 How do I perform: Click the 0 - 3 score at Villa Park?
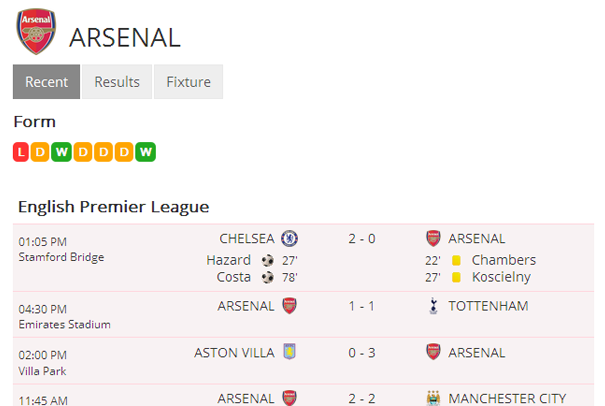pyautogui.click(x=361, y=352)
